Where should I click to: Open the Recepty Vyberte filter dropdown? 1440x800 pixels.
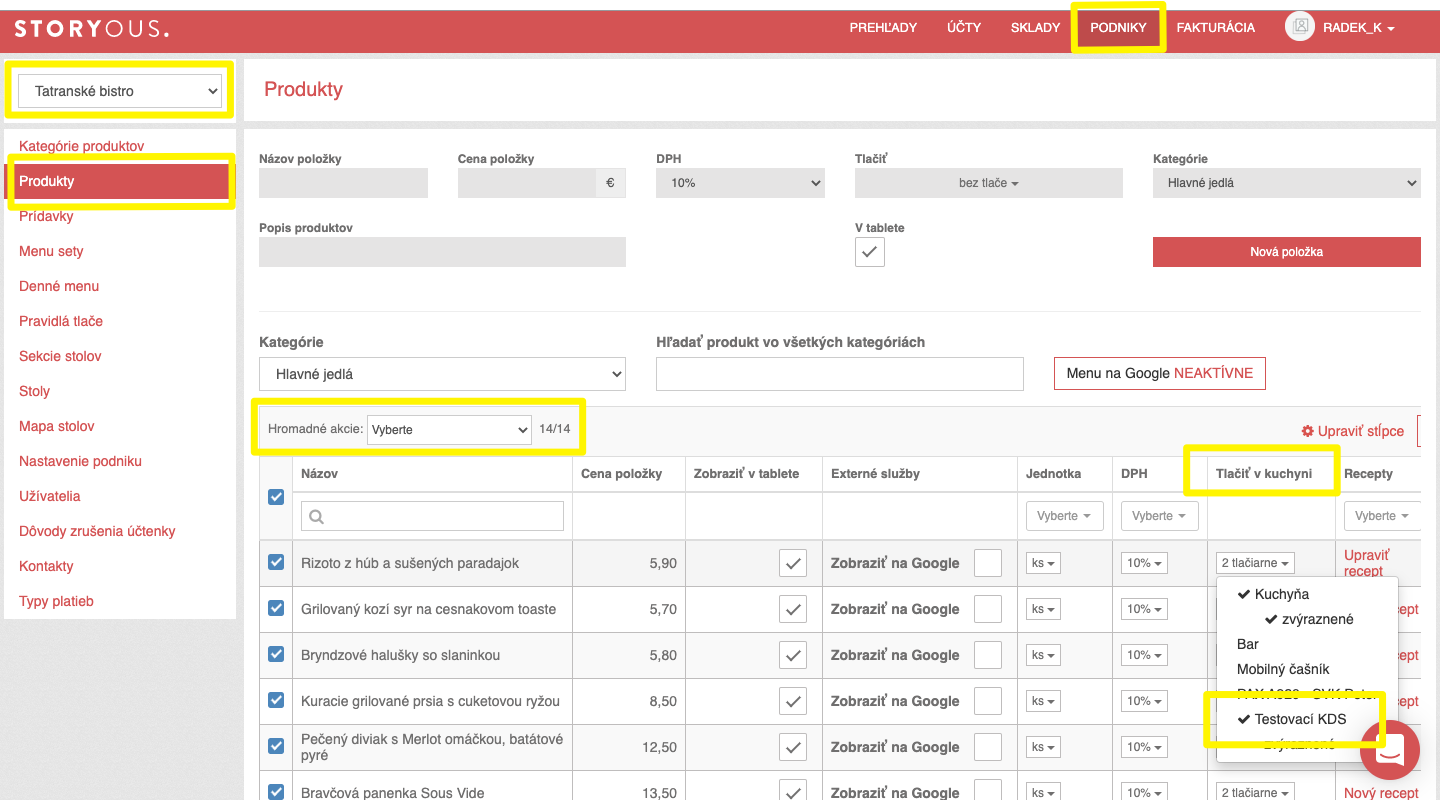point(1382,516)
